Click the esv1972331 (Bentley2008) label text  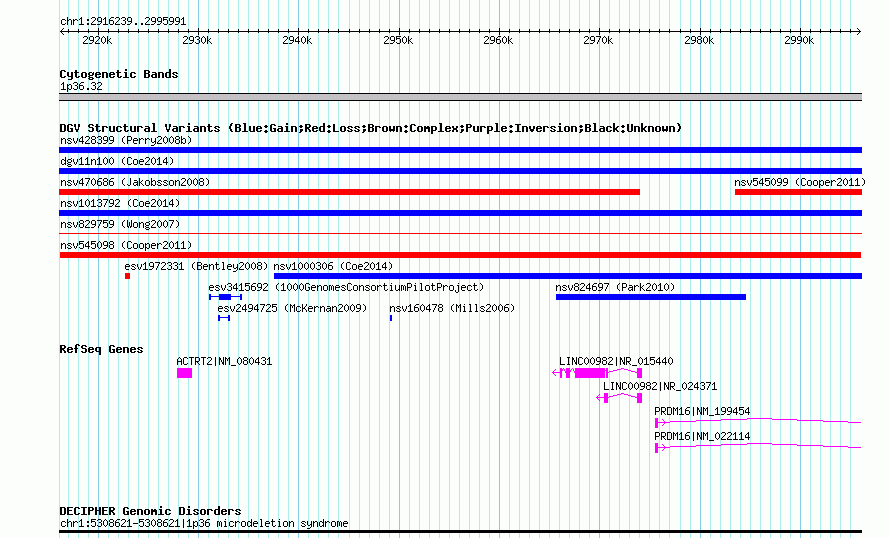point(196,266)
